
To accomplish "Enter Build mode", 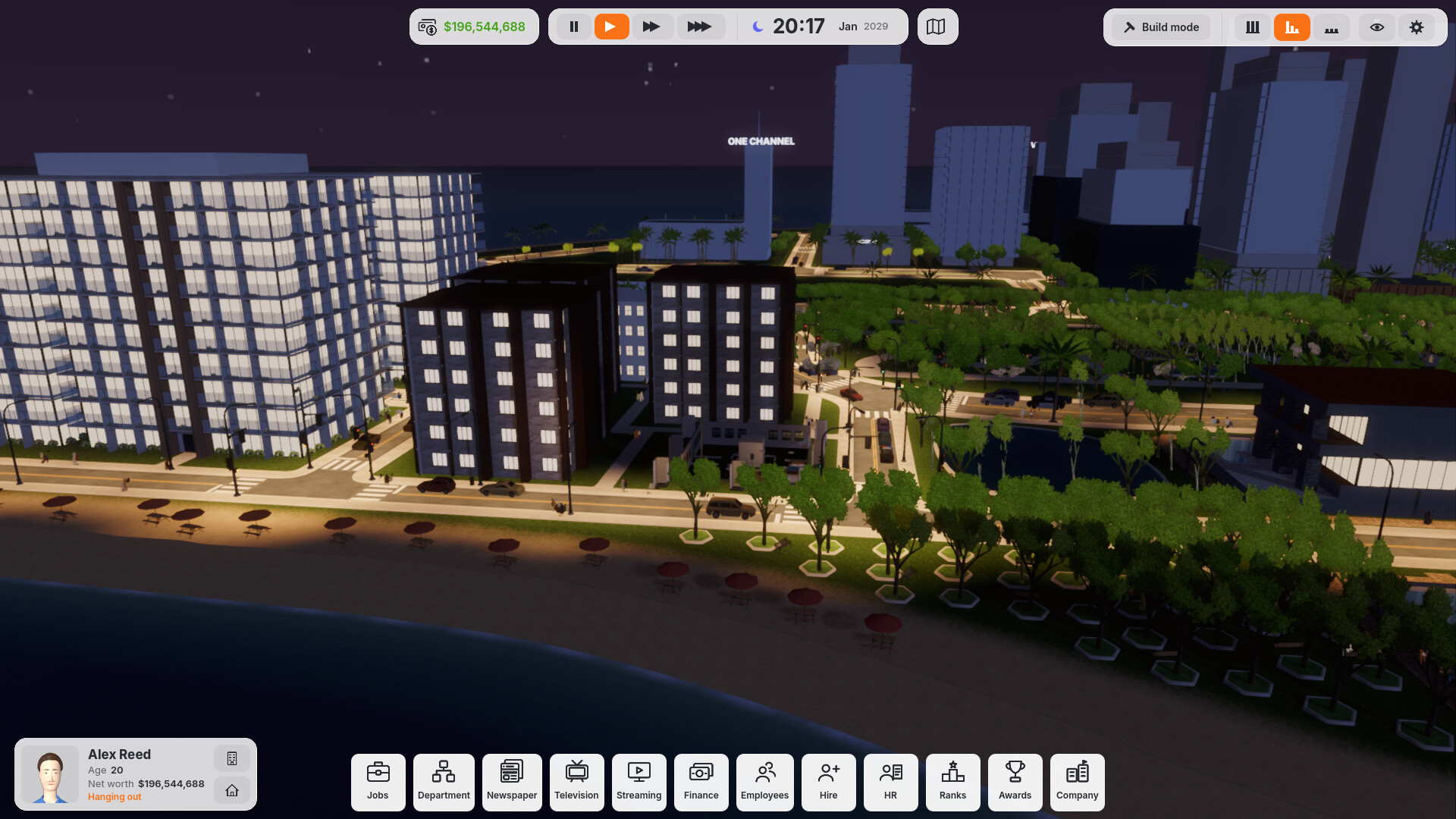I will (1161, 27).
